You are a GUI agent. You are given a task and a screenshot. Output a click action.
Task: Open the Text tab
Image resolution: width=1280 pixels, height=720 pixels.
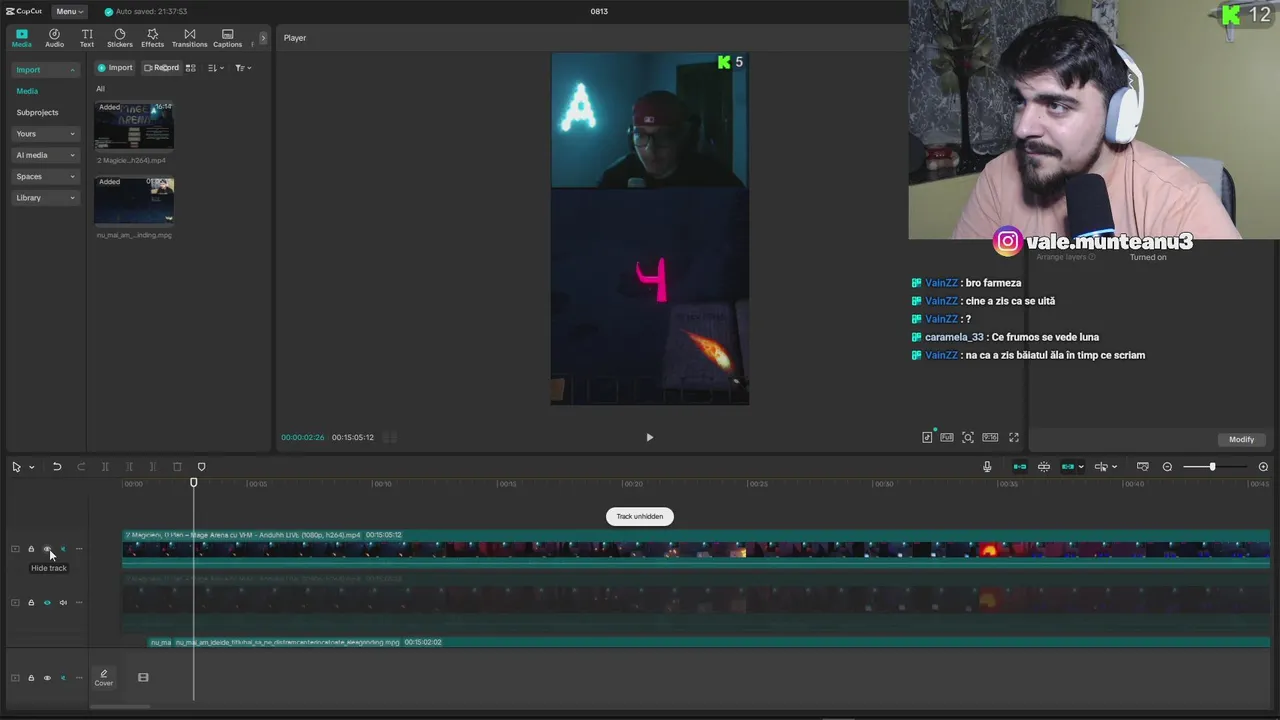tap(87, 38)
